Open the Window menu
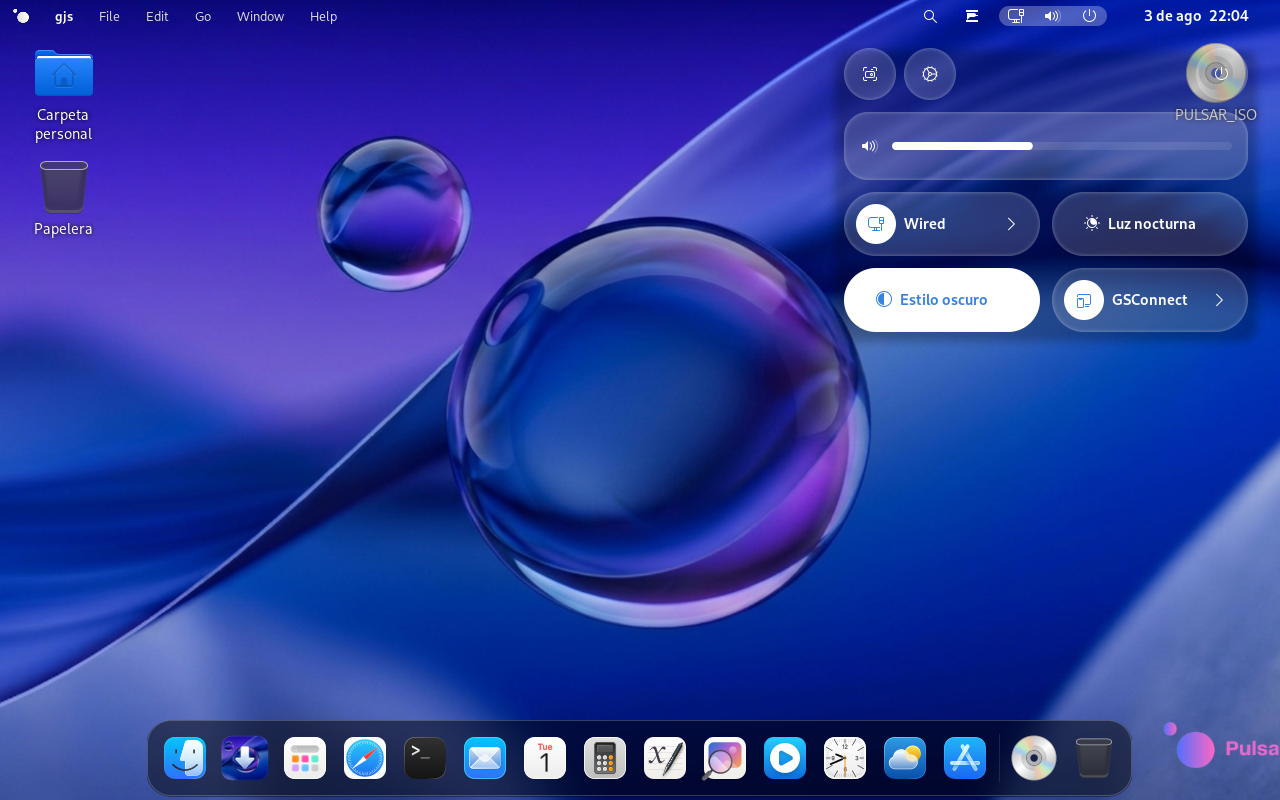 pos(260,16)
